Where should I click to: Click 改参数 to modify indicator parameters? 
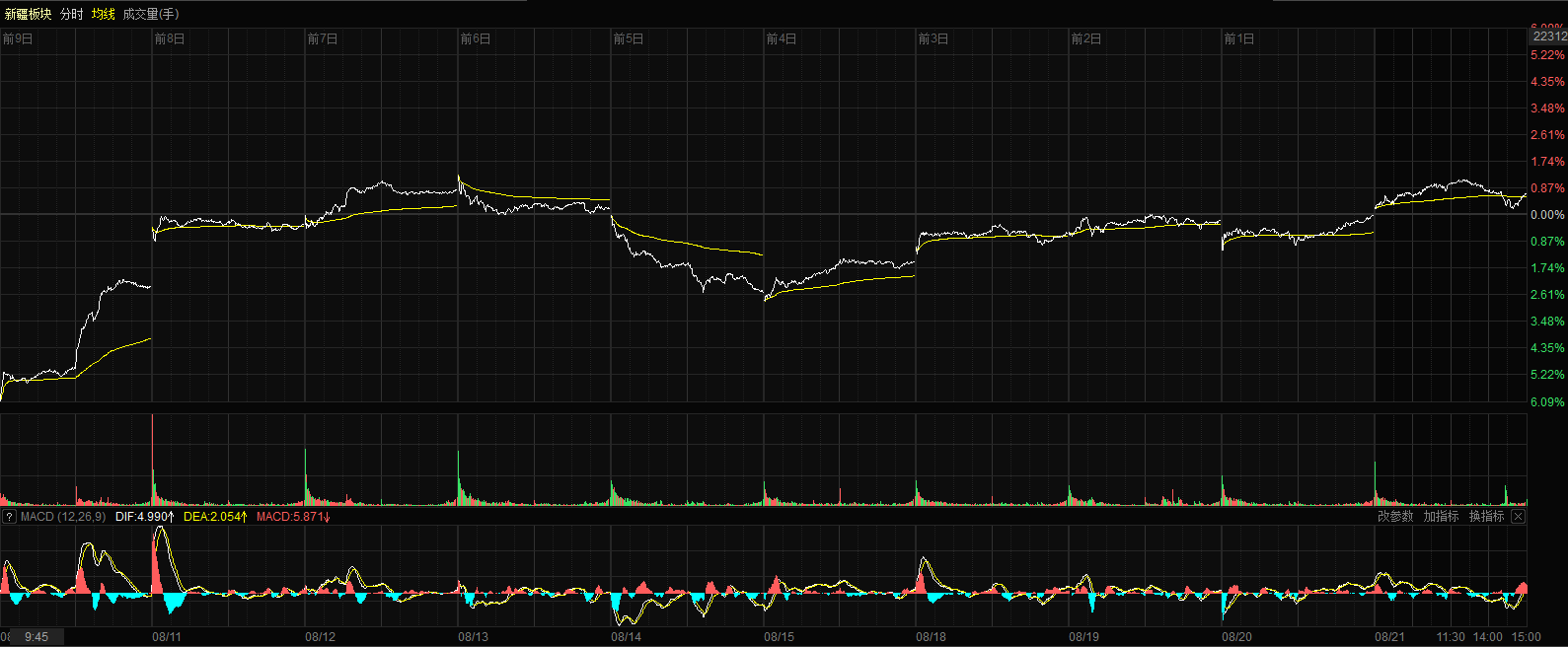coord(1395,517)
